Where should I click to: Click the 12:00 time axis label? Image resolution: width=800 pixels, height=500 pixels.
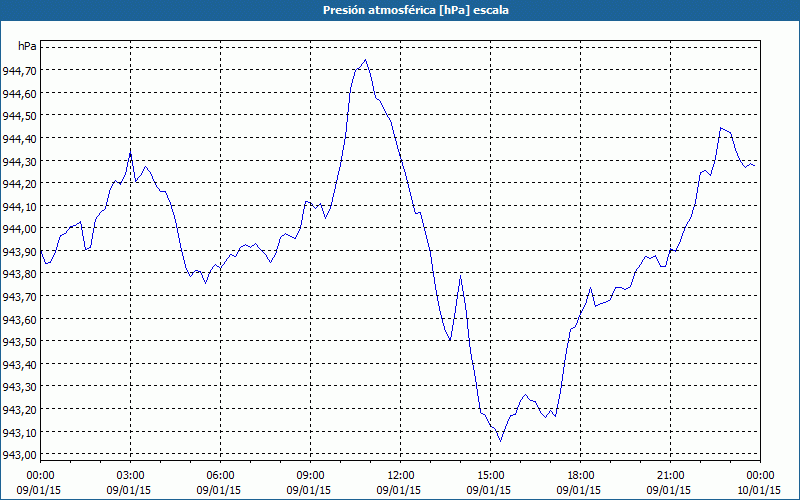401,476
